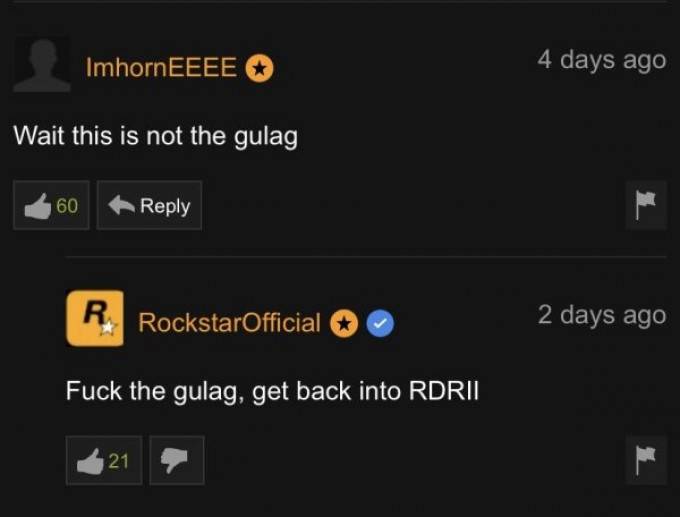Click the 'Wait this is not the gulag' text

pos(156,136)
